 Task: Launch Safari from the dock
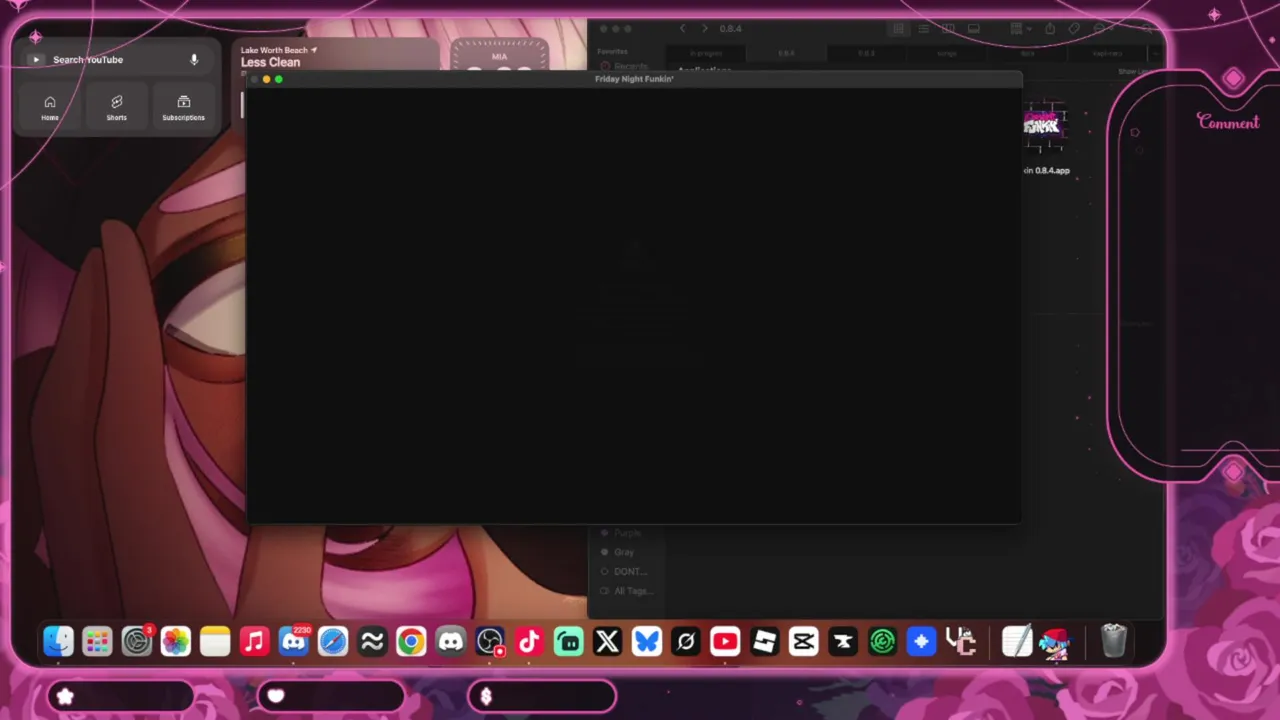(333, 641)
